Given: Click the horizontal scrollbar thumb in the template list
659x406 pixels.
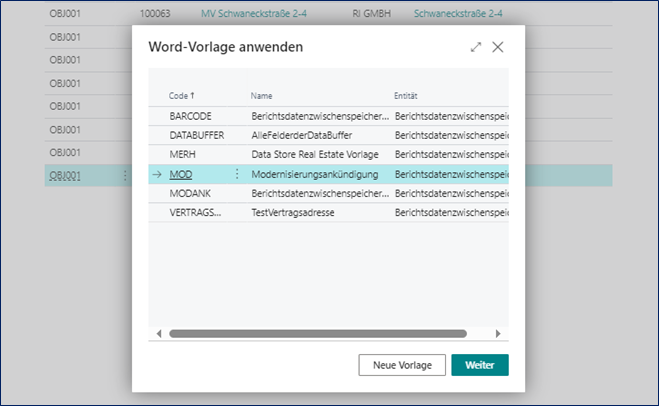Looking at the screenshot, I should [x=318, y=334].
